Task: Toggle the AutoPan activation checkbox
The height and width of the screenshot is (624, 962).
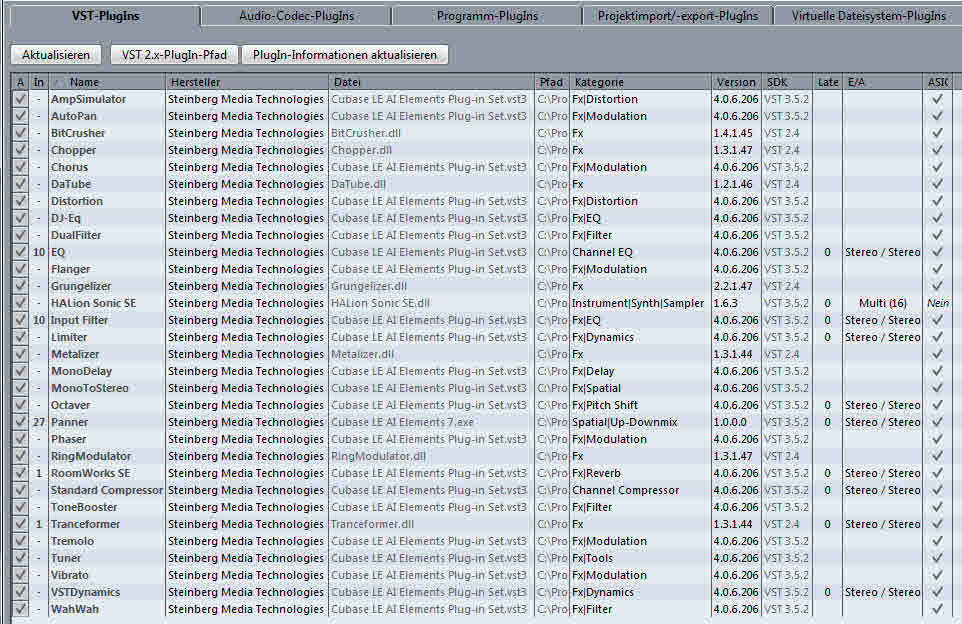Action: (20, 116)
